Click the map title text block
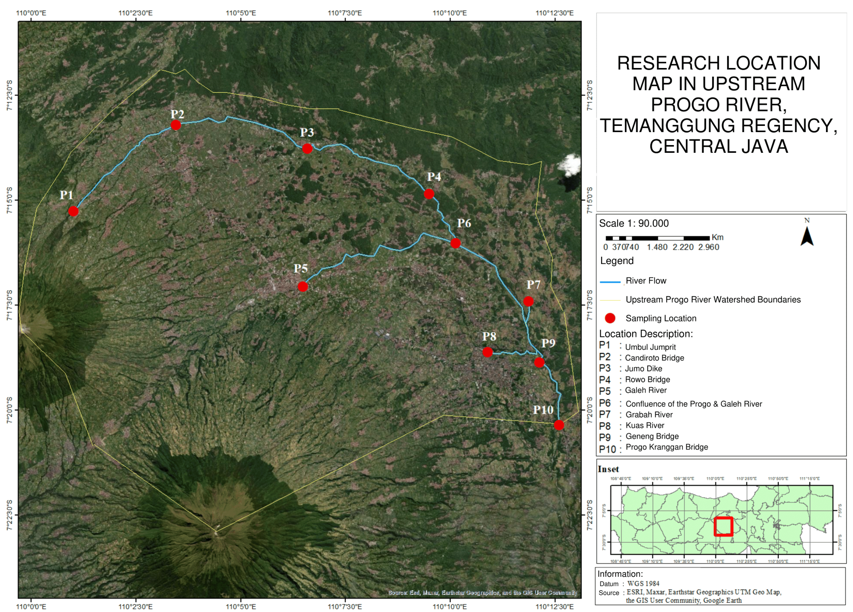 click(x=719, y=104)
